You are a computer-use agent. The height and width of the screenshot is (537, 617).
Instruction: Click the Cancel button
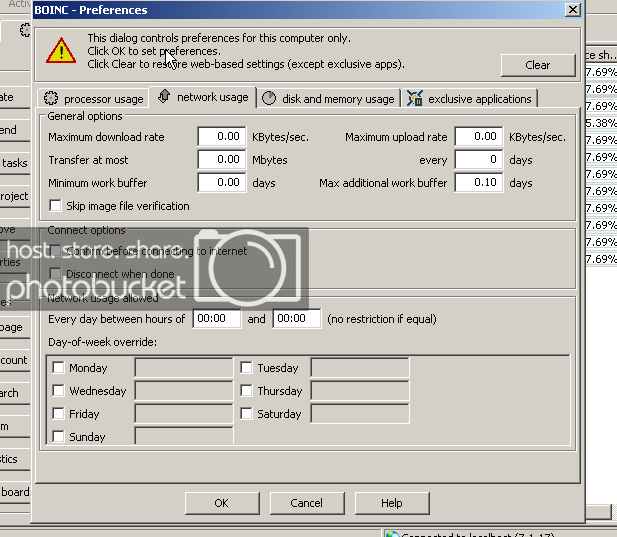click(x=306, y=503)
